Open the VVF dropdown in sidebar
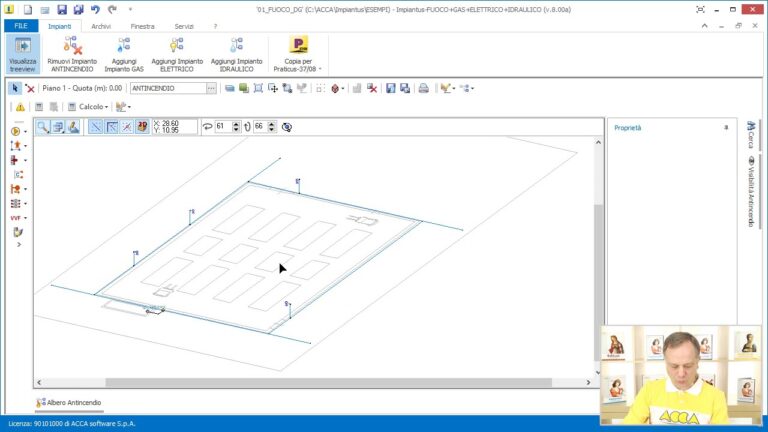The width and height of the screenshot is (768, 432). [x=25, y=218]
